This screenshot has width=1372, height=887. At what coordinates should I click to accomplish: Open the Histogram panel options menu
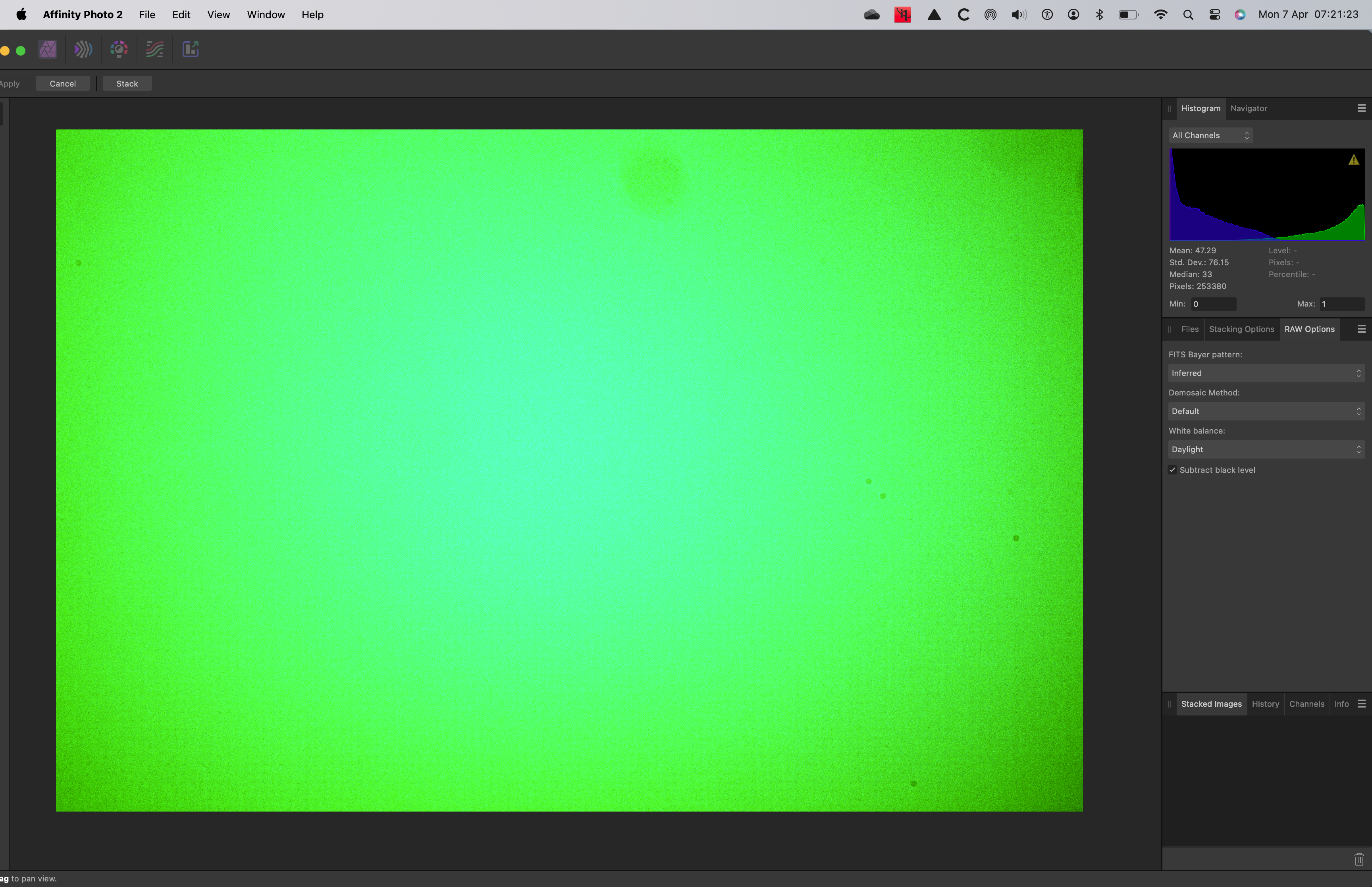[x=1361, y=108]
